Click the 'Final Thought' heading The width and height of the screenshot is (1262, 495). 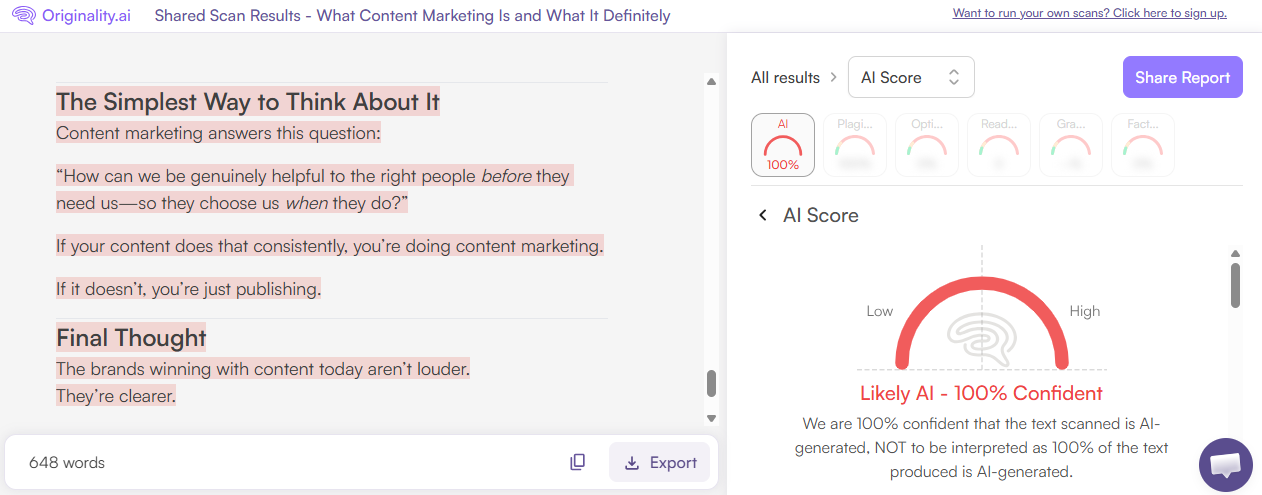[x=131, y=338]
